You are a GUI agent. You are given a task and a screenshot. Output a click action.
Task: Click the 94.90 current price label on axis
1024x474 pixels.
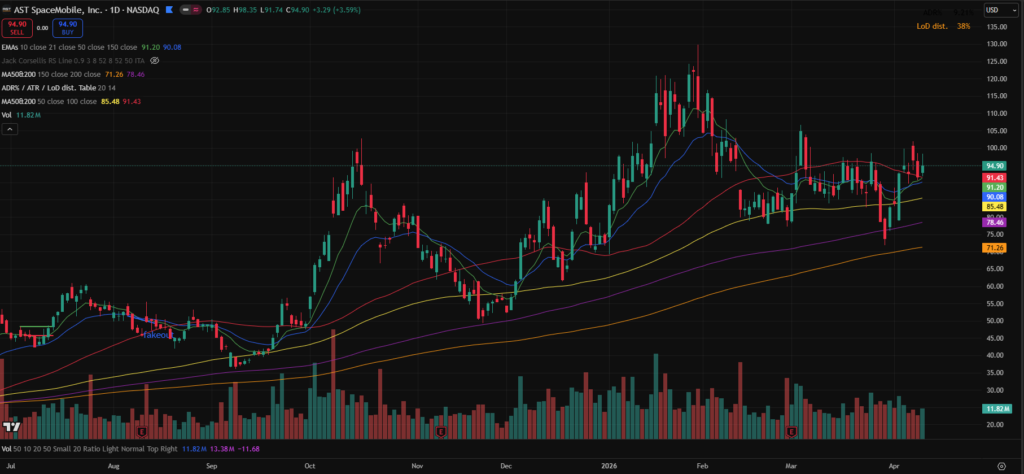point(994,166)
